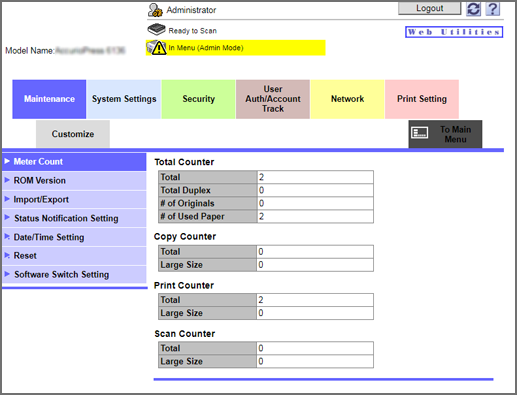The image size is (517, 395).
Task: Select the User Auth/Account Track tab
Action: 273,99
